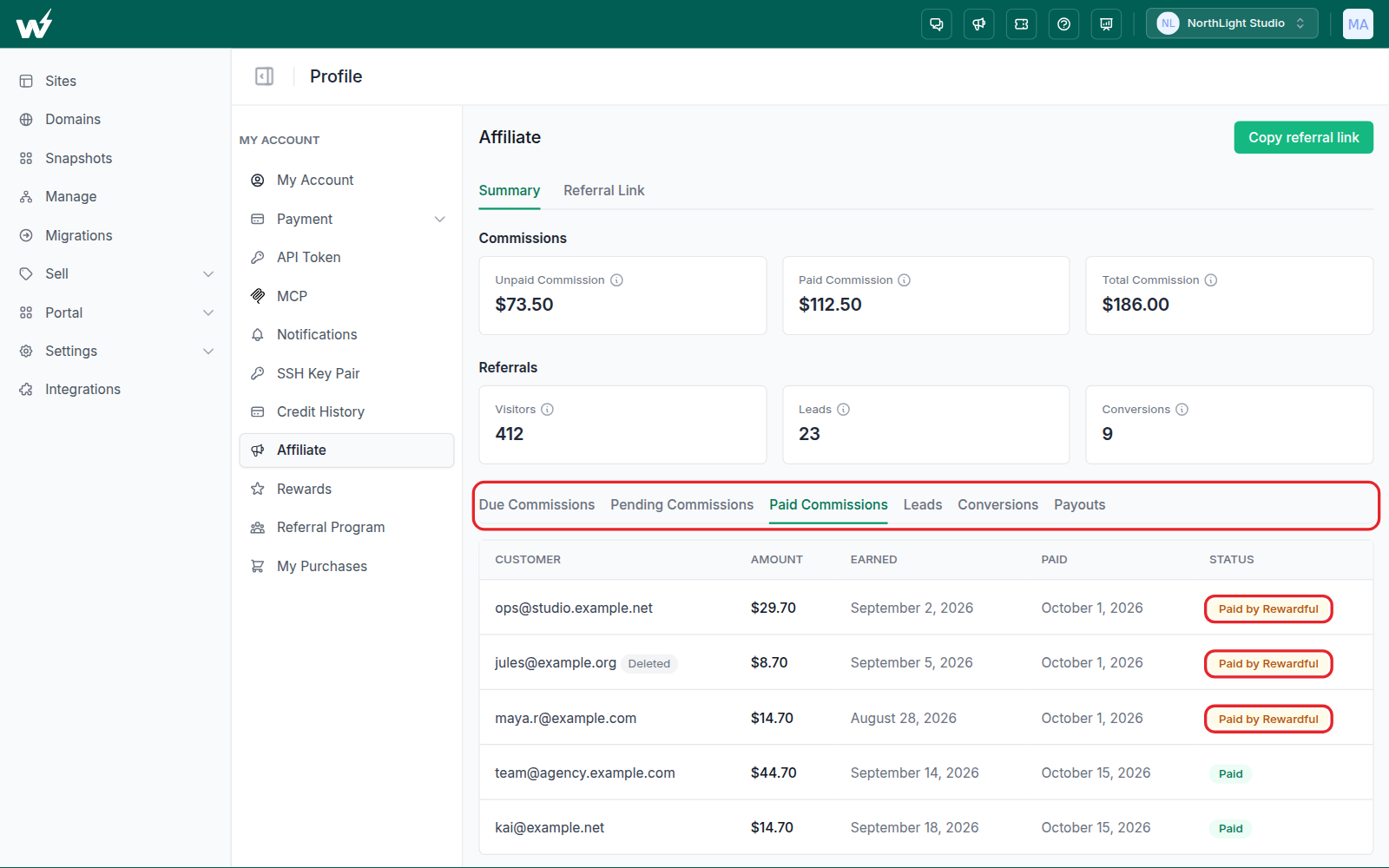Open the Conversions tab below referrals

[997, 505]
